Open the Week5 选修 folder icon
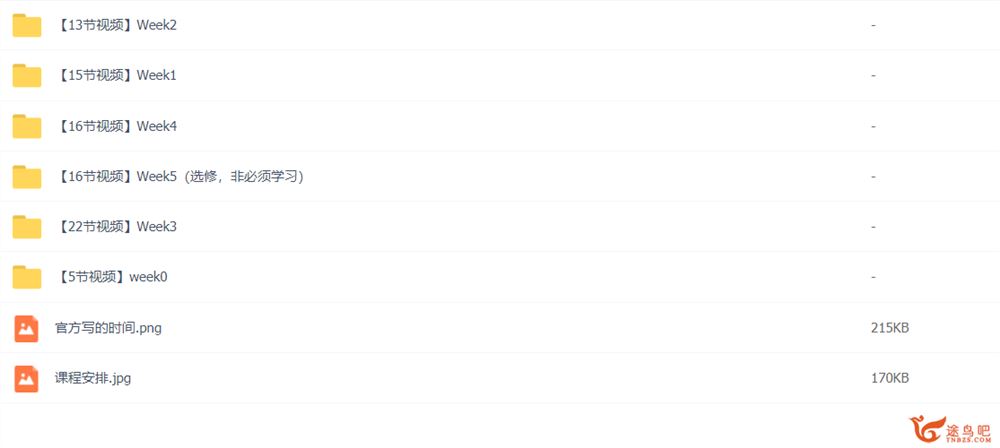Image resolution: width=1000 pixels, height=448 pixels. (27, 177)
